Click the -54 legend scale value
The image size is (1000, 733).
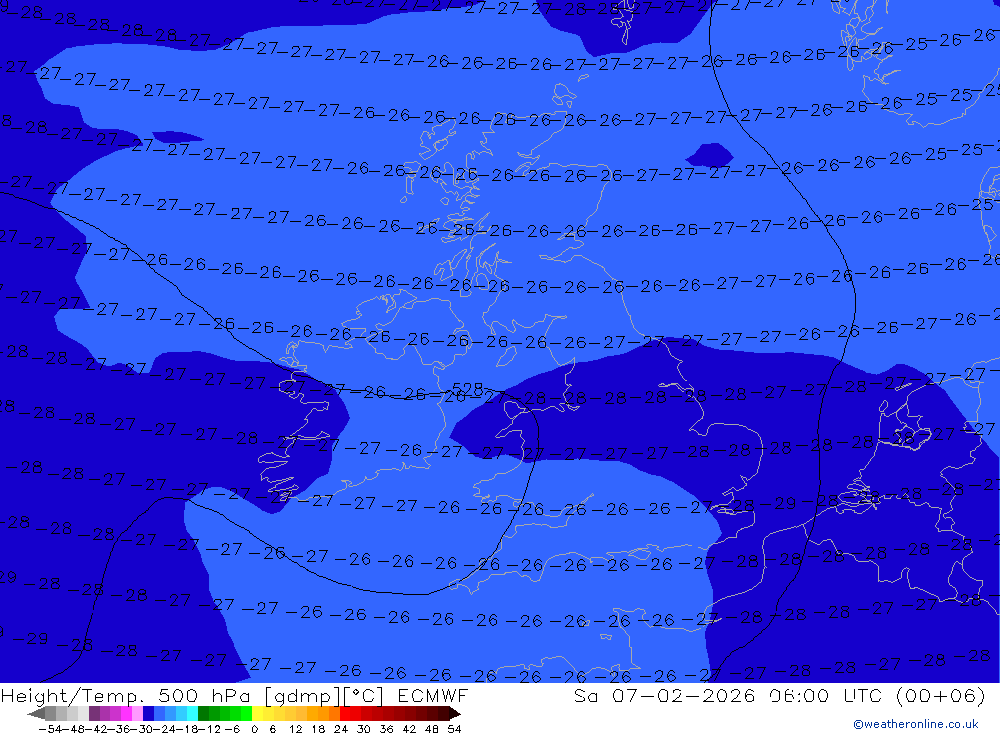tap(50, 729)
